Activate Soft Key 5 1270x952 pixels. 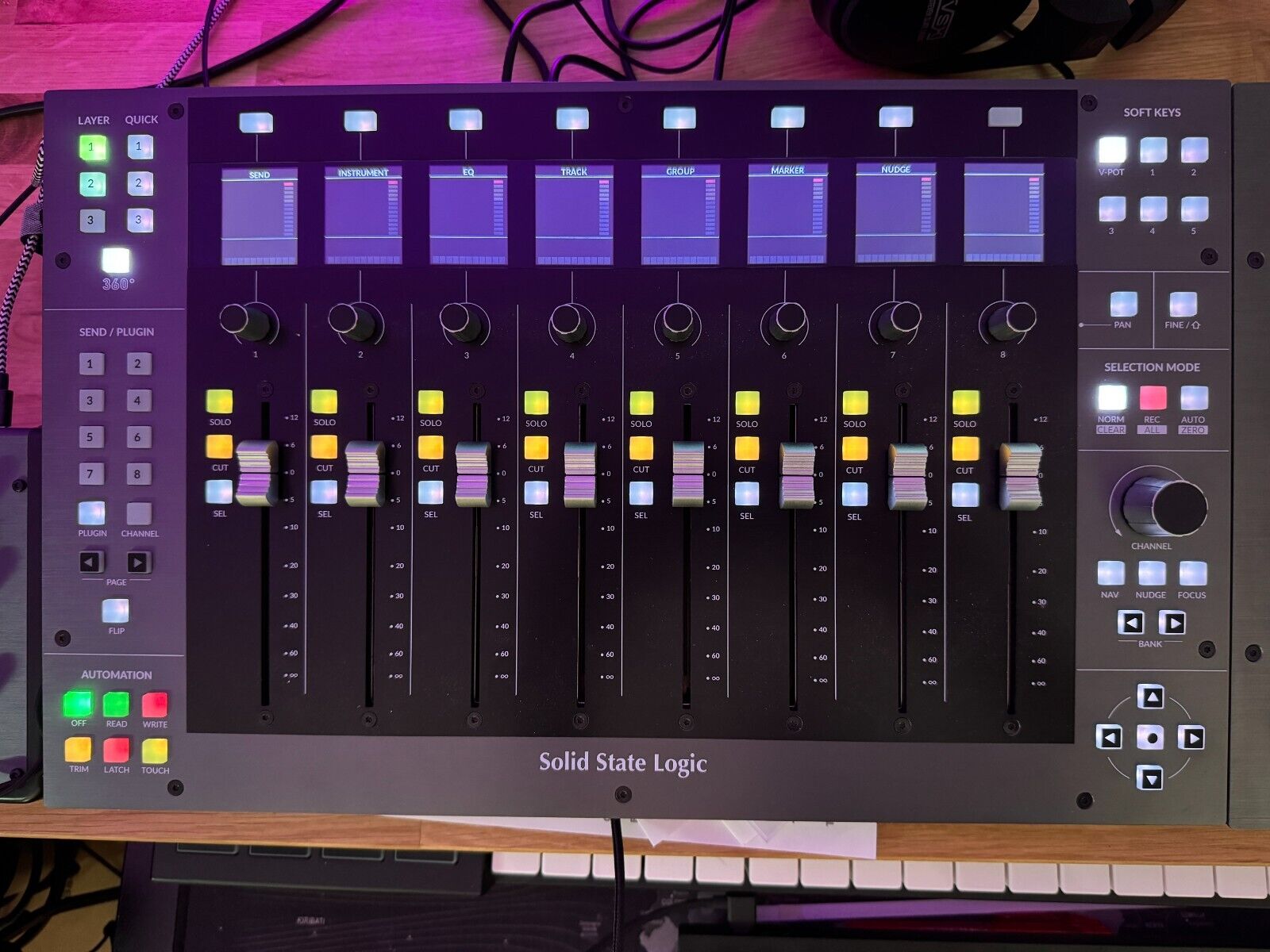click(x=1194, y=209)
